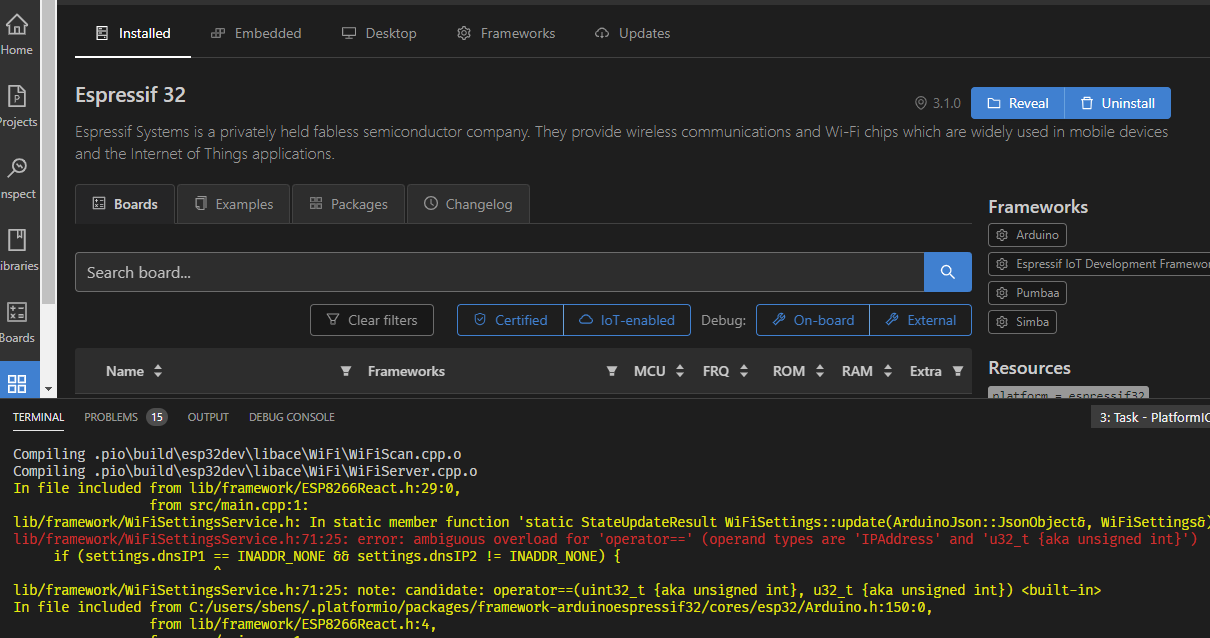
Task: Open the Simba framework tag
Action: point(1023,322)
